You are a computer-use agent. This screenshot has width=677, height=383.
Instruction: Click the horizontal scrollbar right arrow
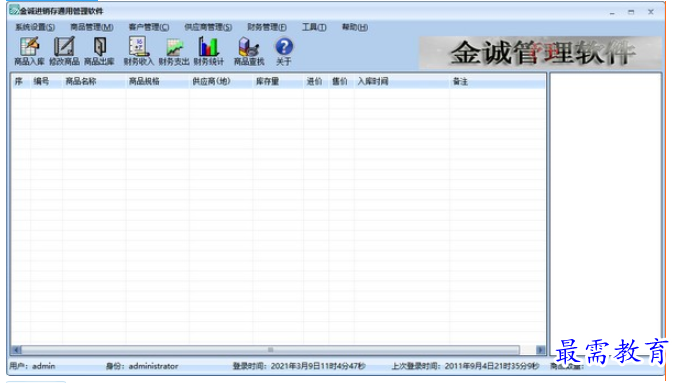pos(541,350)
